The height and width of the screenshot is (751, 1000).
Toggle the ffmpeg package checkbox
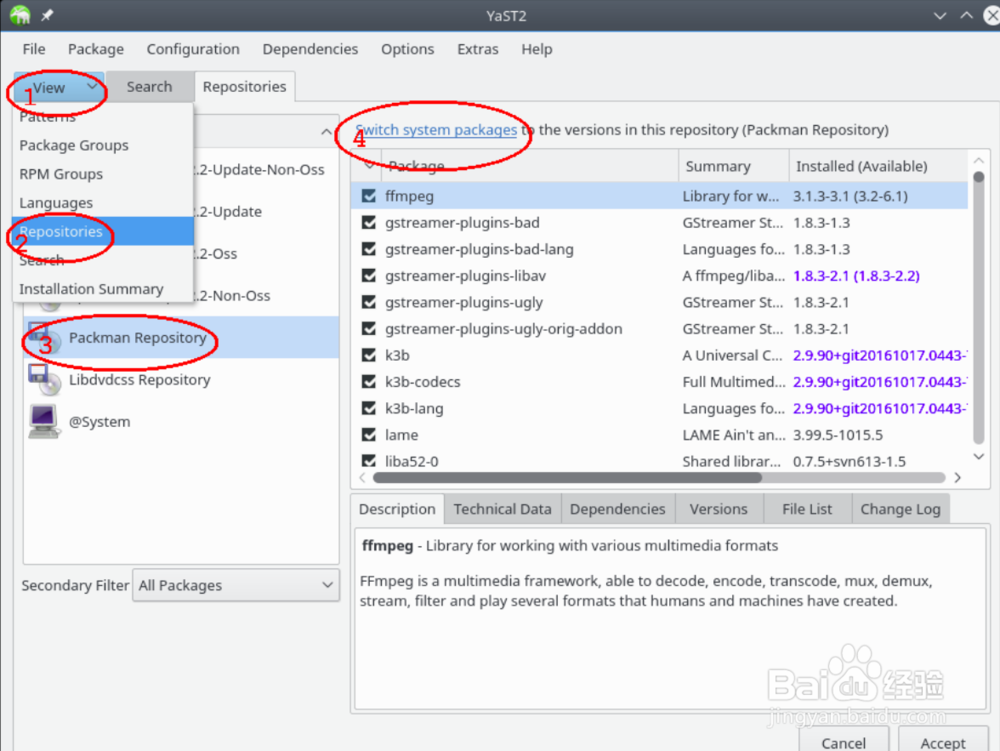coord(369,196)
